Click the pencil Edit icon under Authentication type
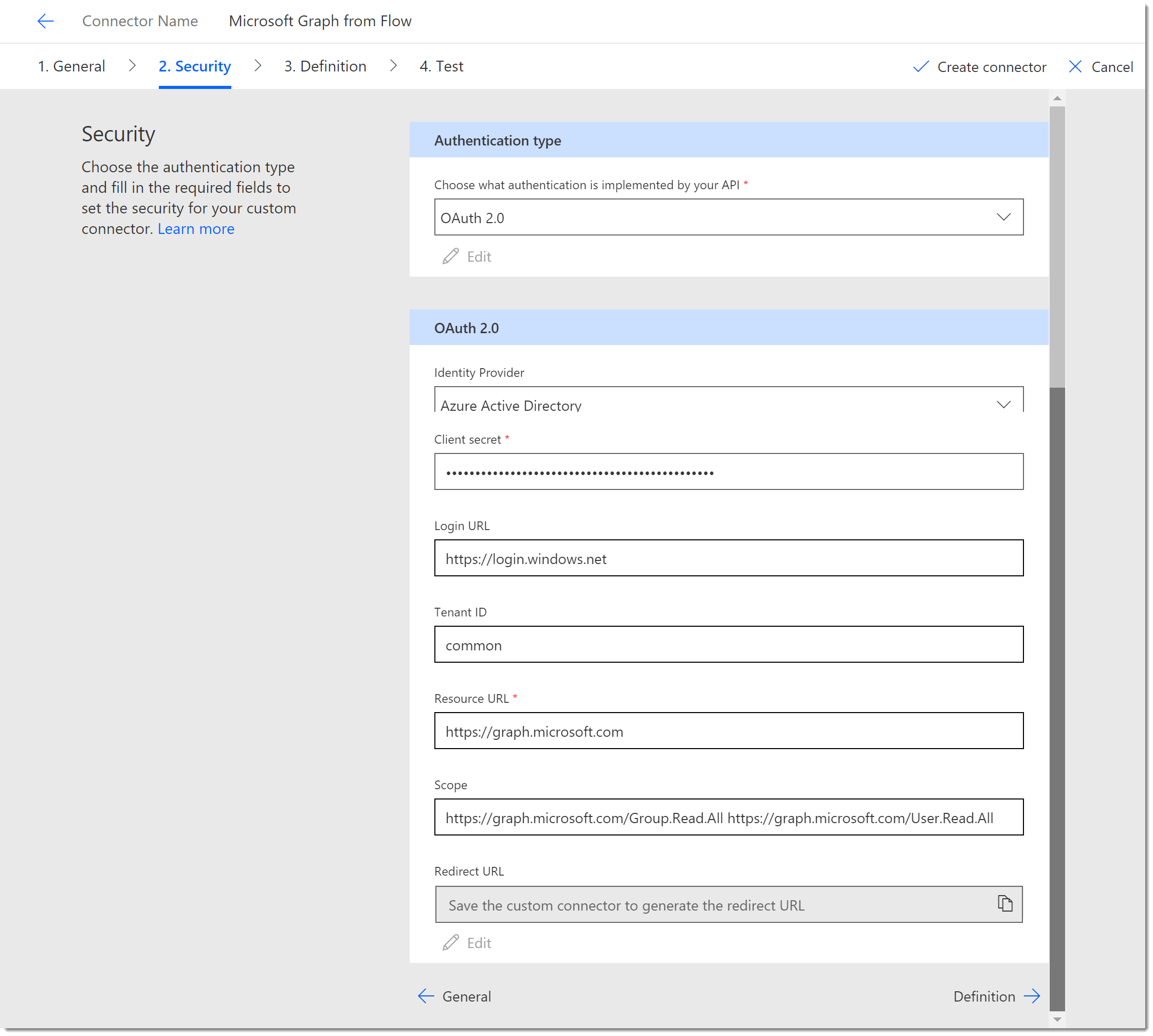The height and width of the screenshot is (1036, 1153). coord(450,256)
